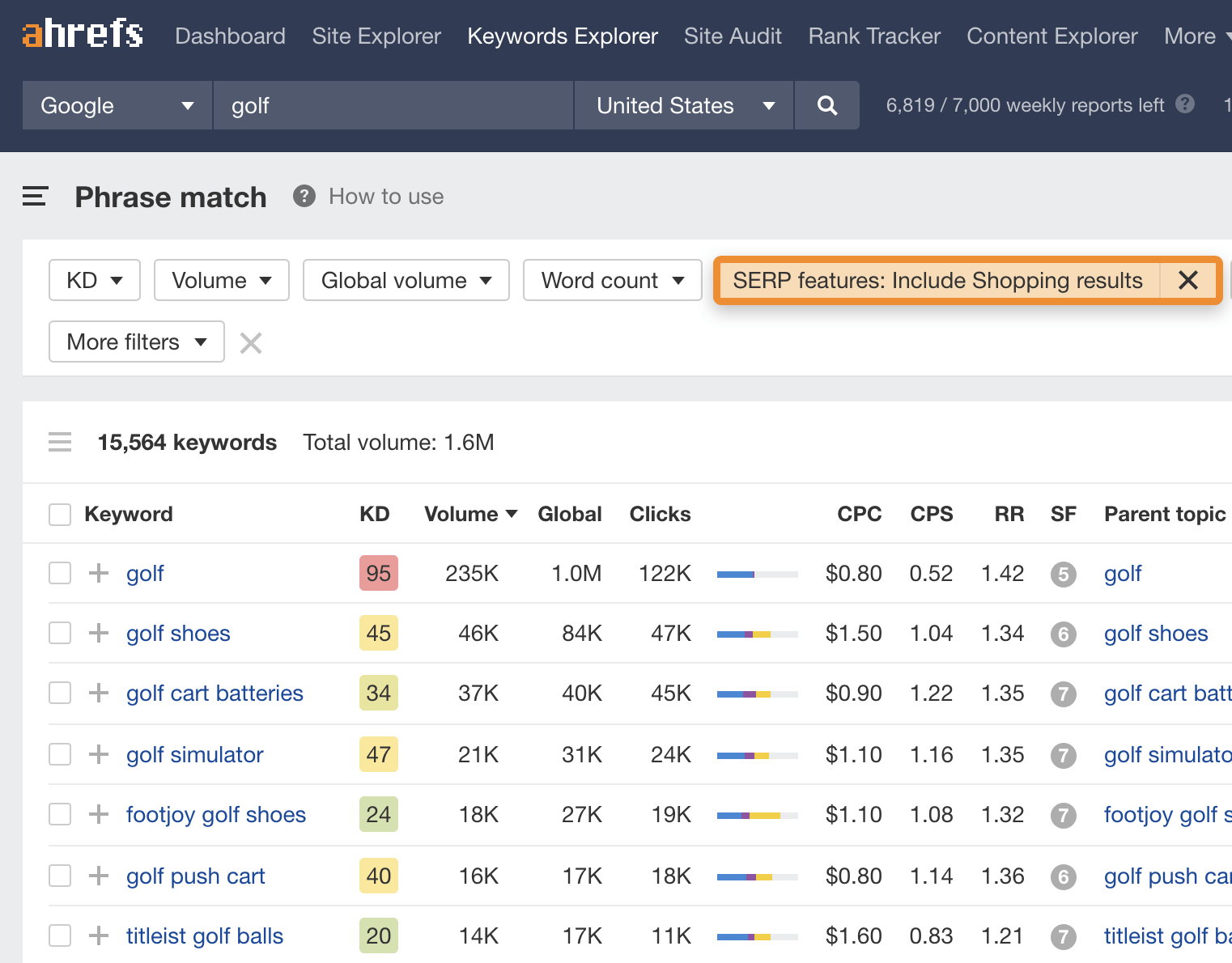Add golf simulator with plus icon

(x=99, y=754)
